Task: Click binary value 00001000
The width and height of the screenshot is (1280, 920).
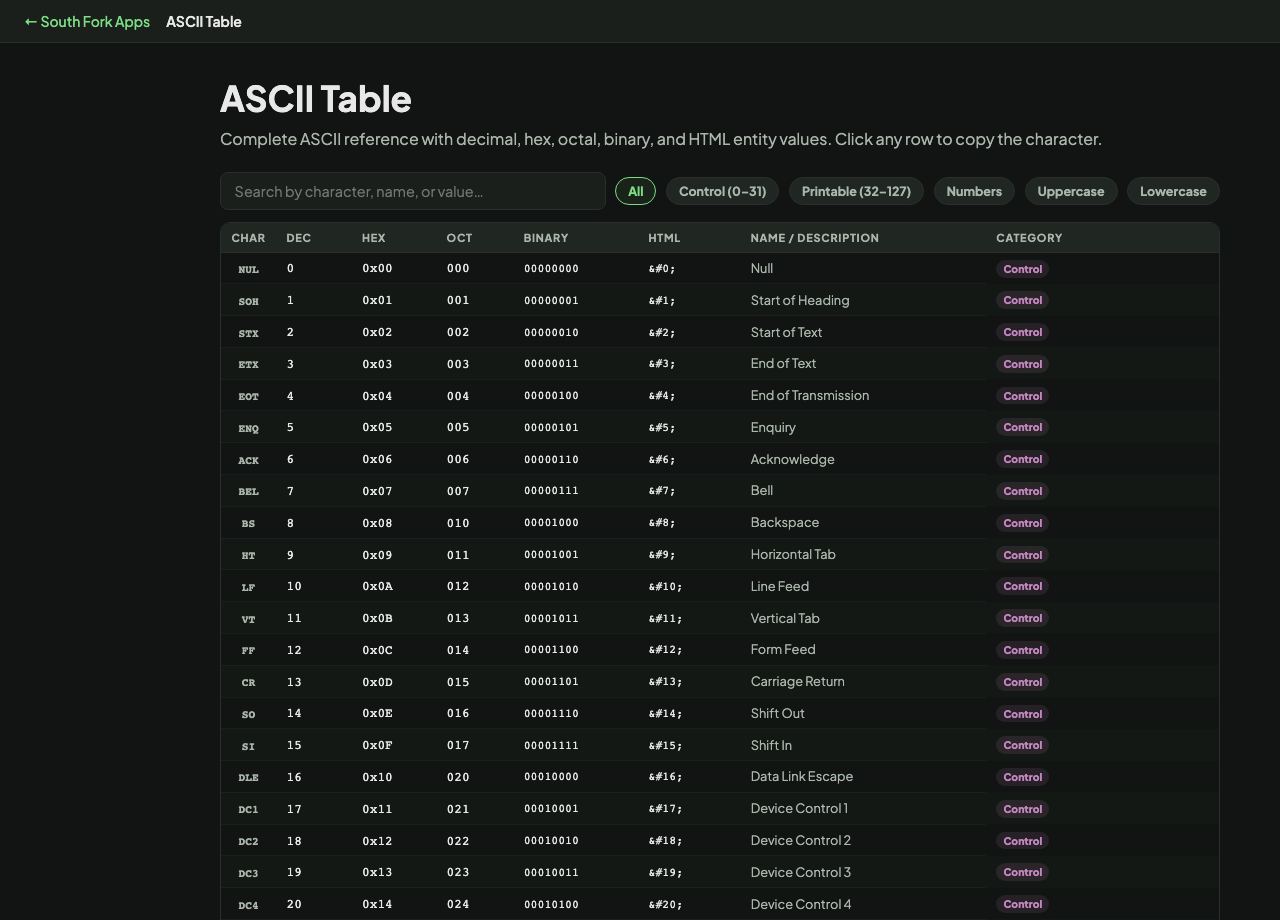Action: click(x=551, y=523)
